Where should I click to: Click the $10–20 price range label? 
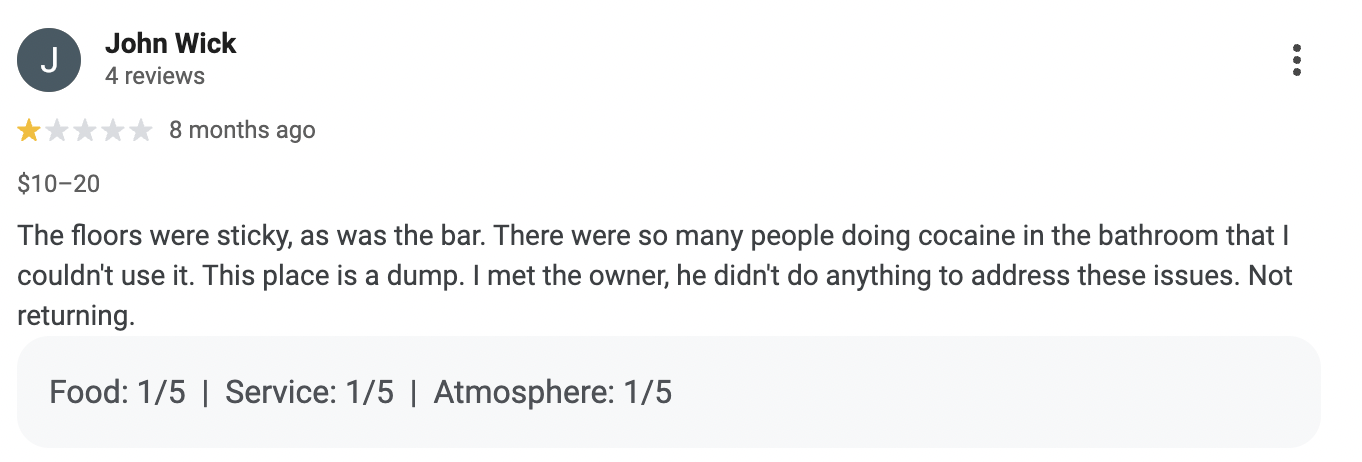tap(59, 184)
